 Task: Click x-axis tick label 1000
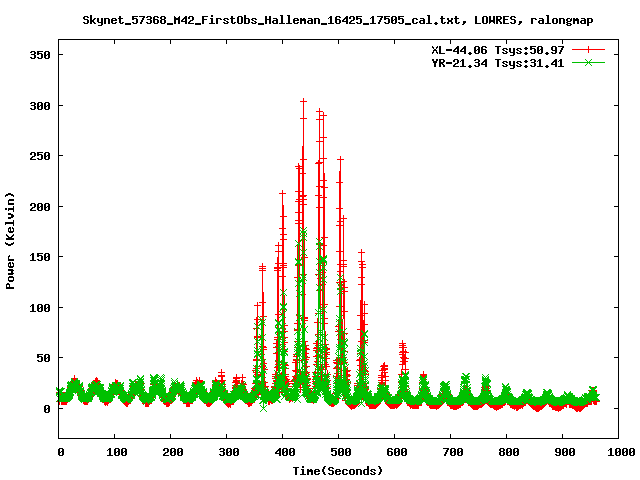click(x=621, y=452)
